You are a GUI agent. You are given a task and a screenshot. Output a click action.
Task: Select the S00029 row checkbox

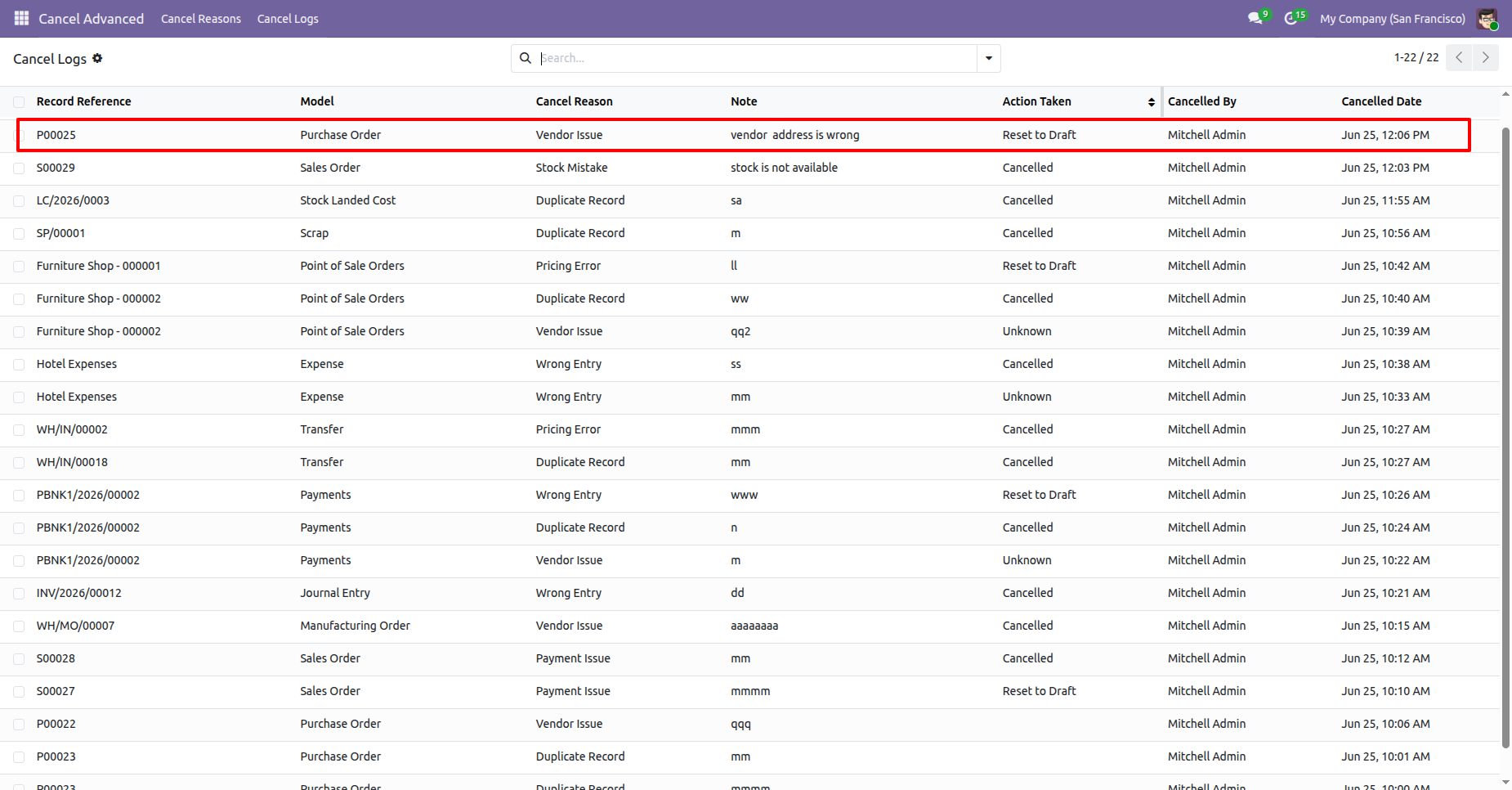tap(19, 168)
